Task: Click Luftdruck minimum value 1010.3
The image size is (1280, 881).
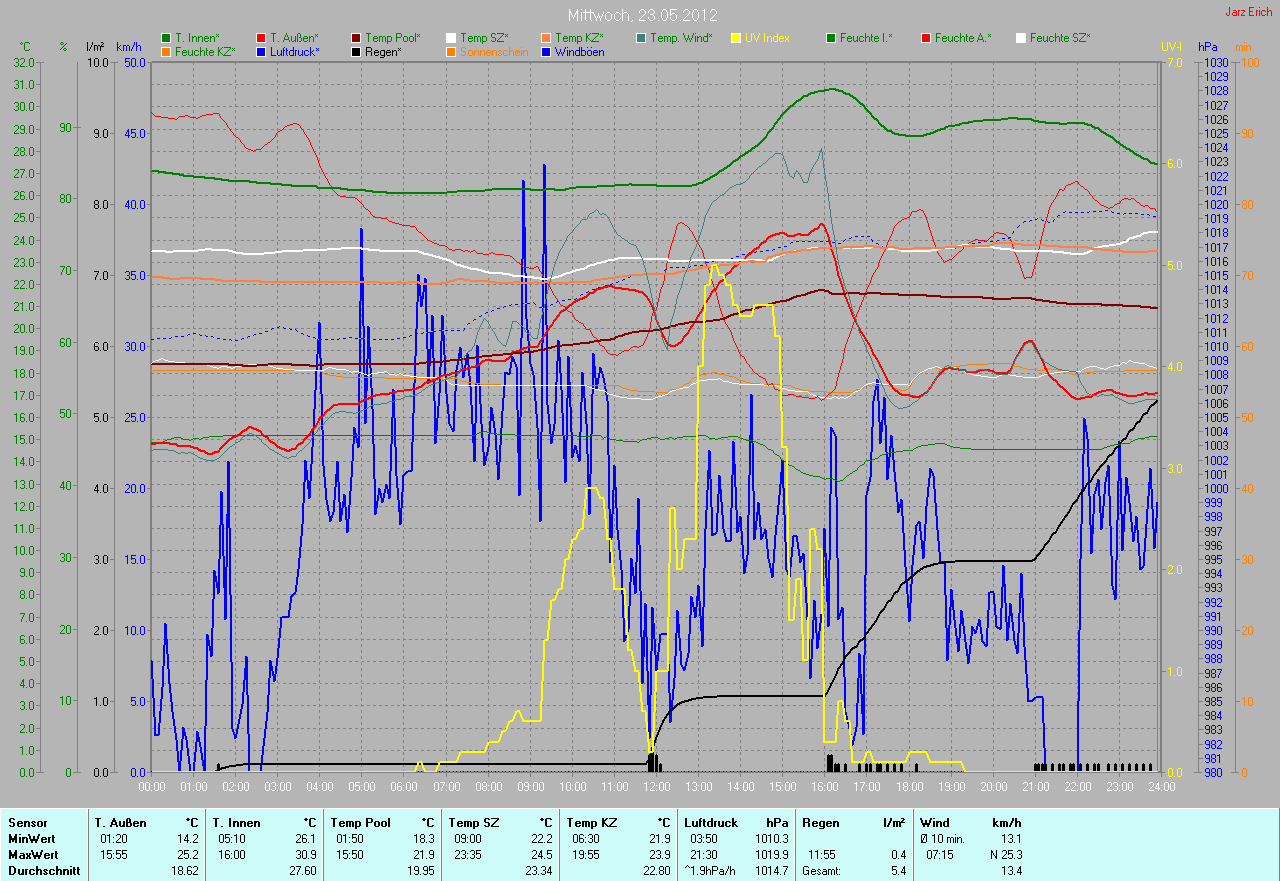Action: tap(770, 839)
